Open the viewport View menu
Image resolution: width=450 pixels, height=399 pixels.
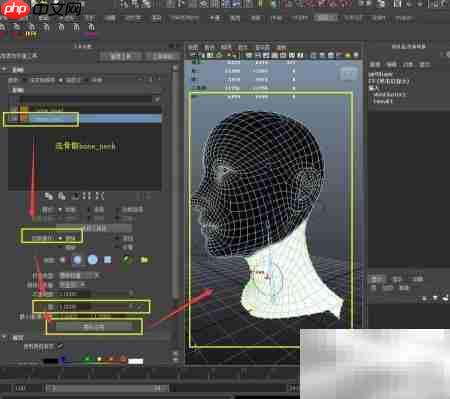pos(193,47)
